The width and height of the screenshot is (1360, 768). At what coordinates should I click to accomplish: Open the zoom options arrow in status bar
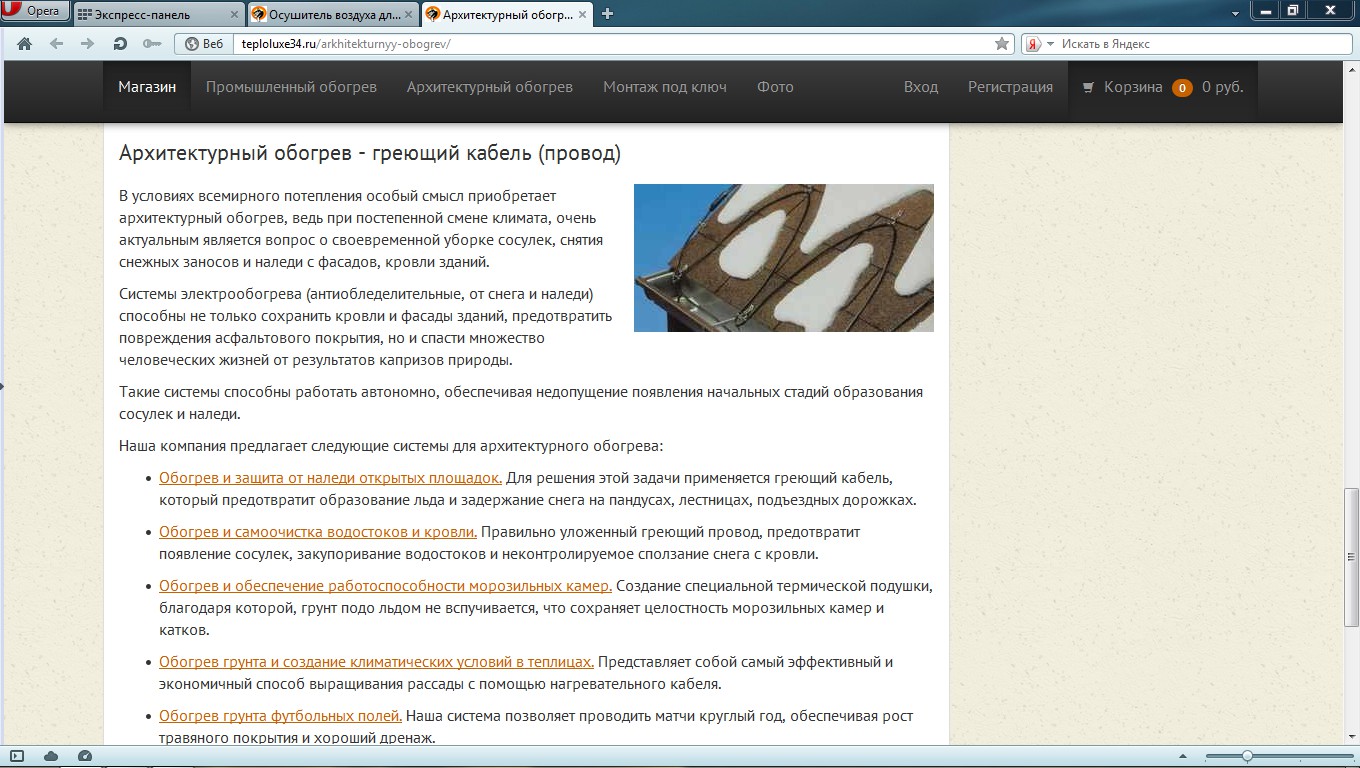[x=1185, y=756]
